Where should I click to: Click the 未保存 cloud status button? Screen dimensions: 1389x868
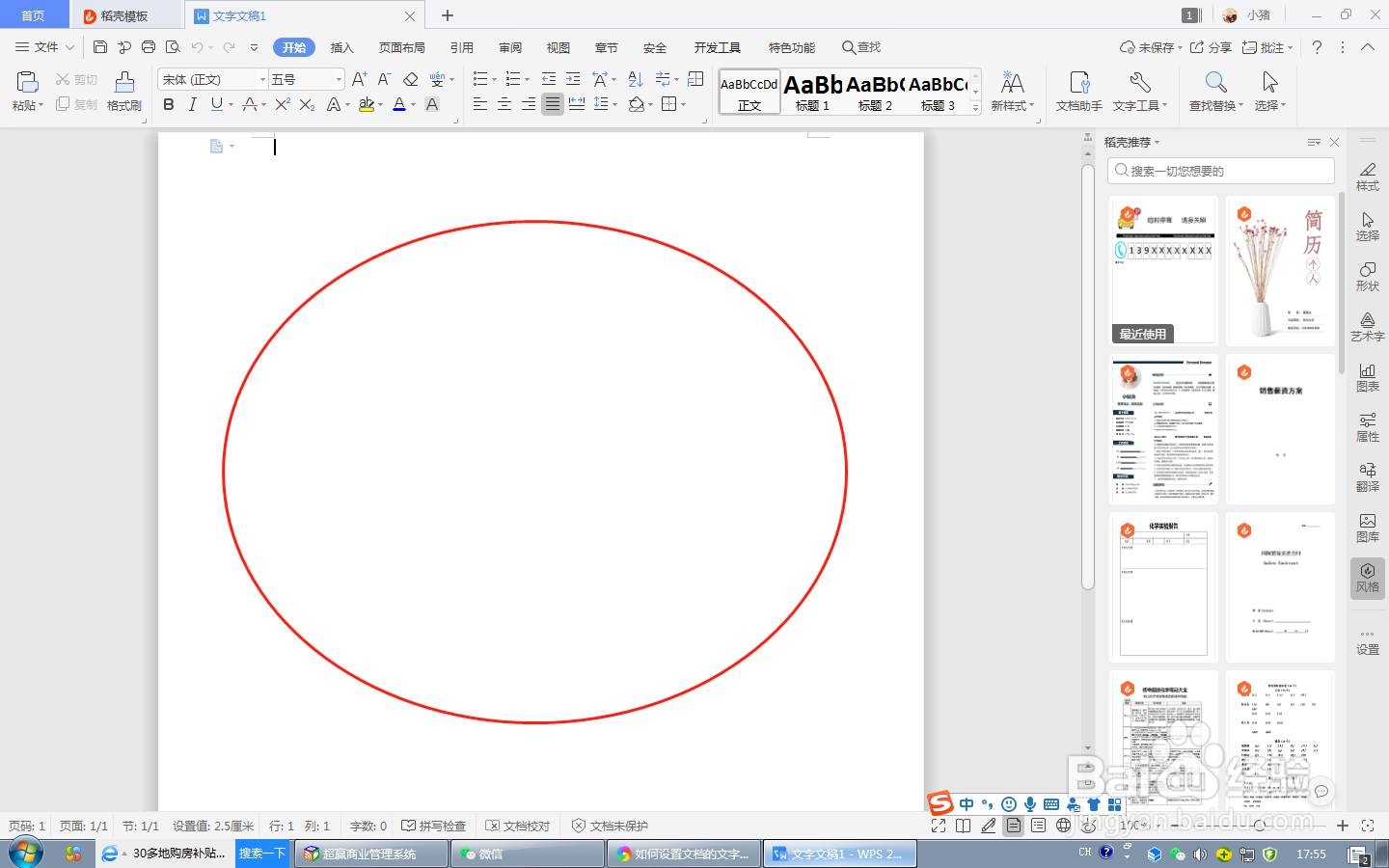click(x=1151, y=47)
